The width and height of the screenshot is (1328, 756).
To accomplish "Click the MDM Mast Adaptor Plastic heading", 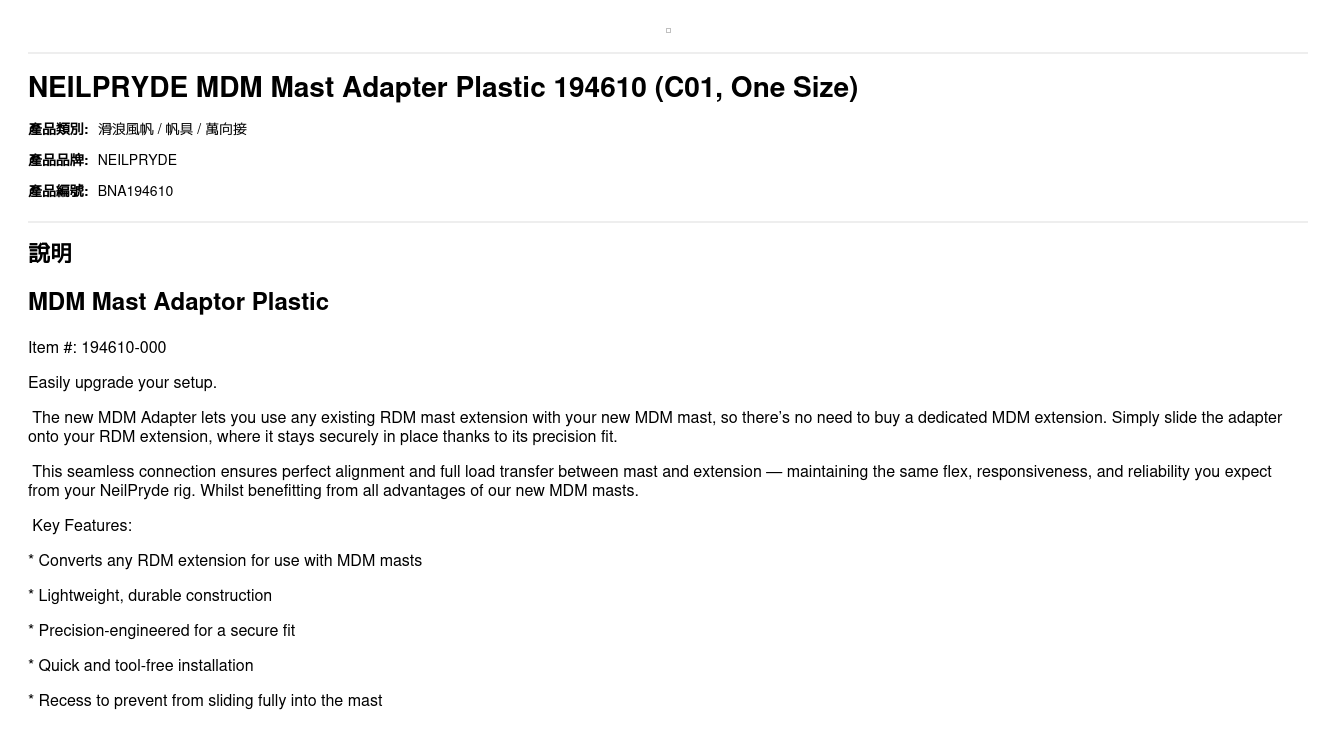I will pos(178,302).
